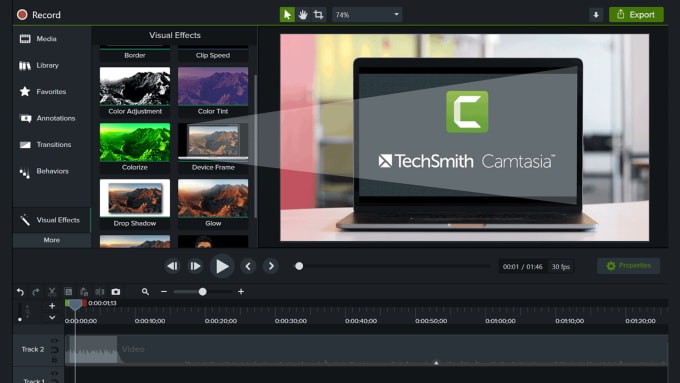Image resolution: width=680 pixels, height=383 pixels.
Task: Select the arrow edit mode tool
Action: 287,15
